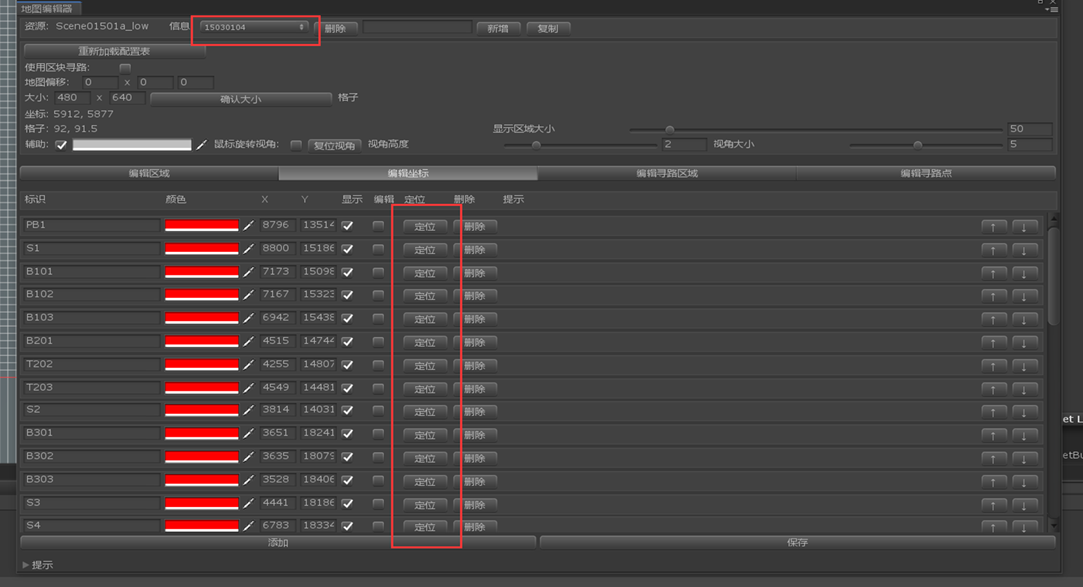Toggle the 使用区块寻路 checkbox
Image resolution: width=1083 pixels, height=587 pixels.
pos(125,68)
